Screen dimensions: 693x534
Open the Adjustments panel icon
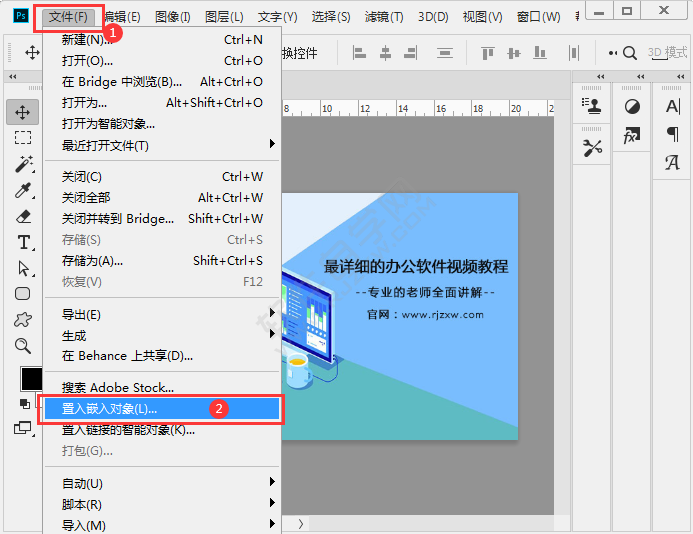(632, 106)
